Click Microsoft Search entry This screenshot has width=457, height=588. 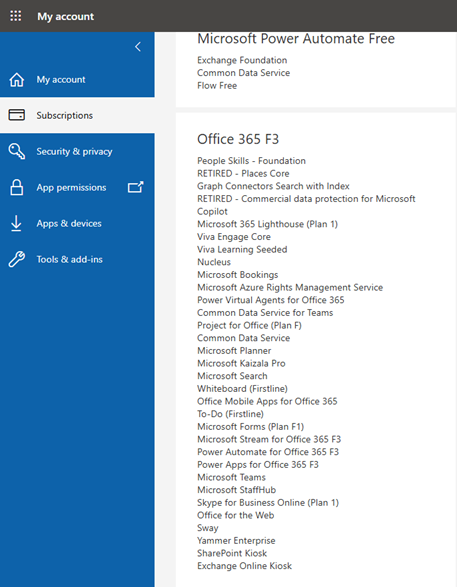click(232, 376)
